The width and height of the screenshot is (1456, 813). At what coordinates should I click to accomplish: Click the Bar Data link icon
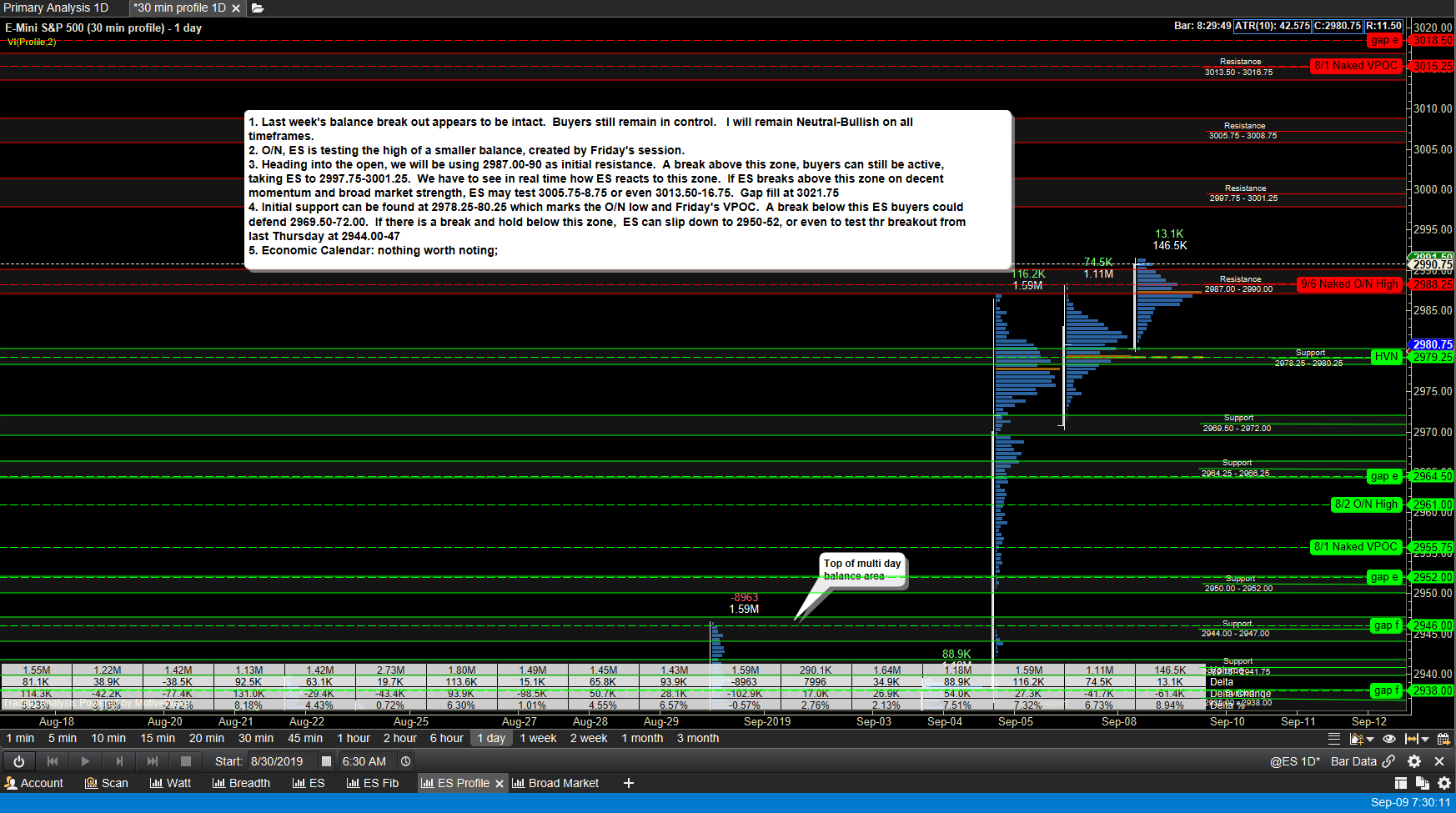coord(1388,761)
